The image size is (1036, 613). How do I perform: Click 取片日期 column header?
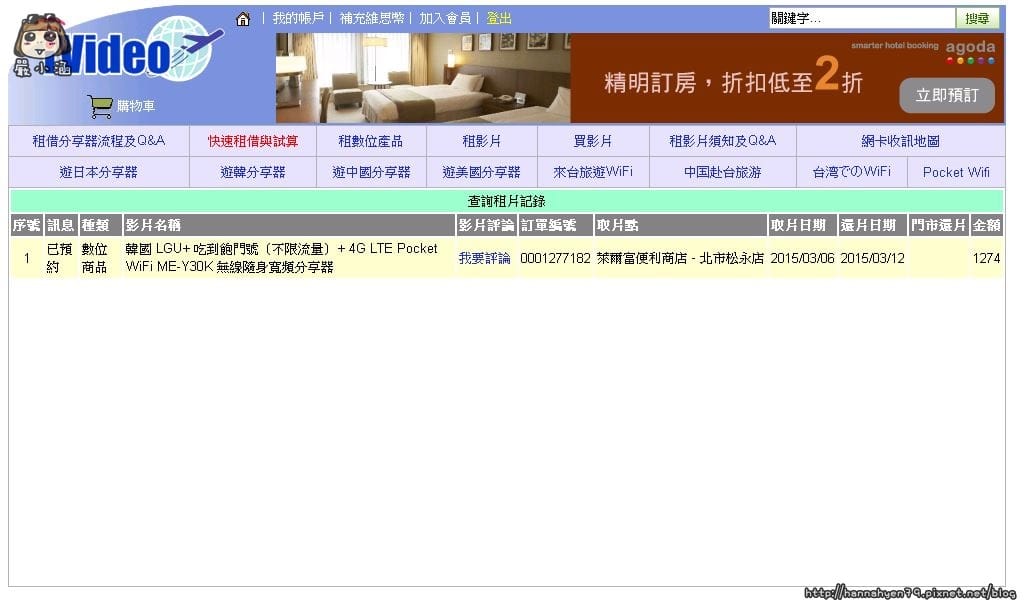pyautogui.click(x=802, y=225)
